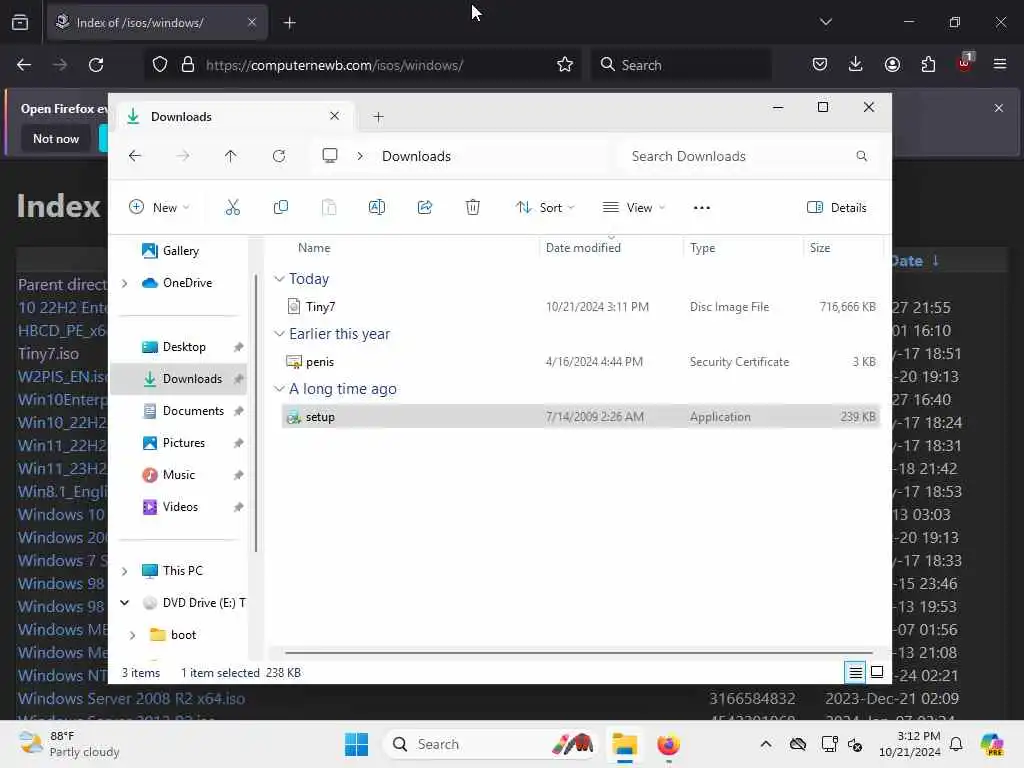Open the See more three-dots menu

701,208
